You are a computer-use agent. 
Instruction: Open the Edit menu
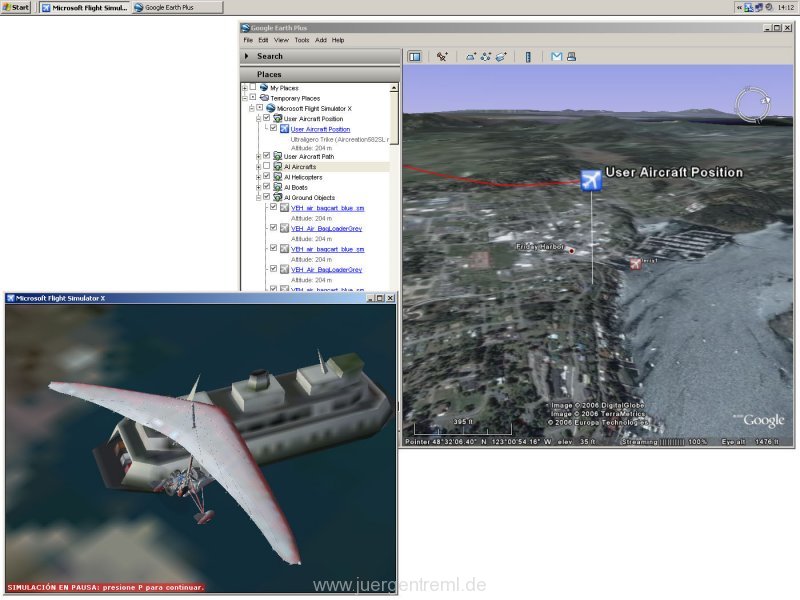coord(263,40)
